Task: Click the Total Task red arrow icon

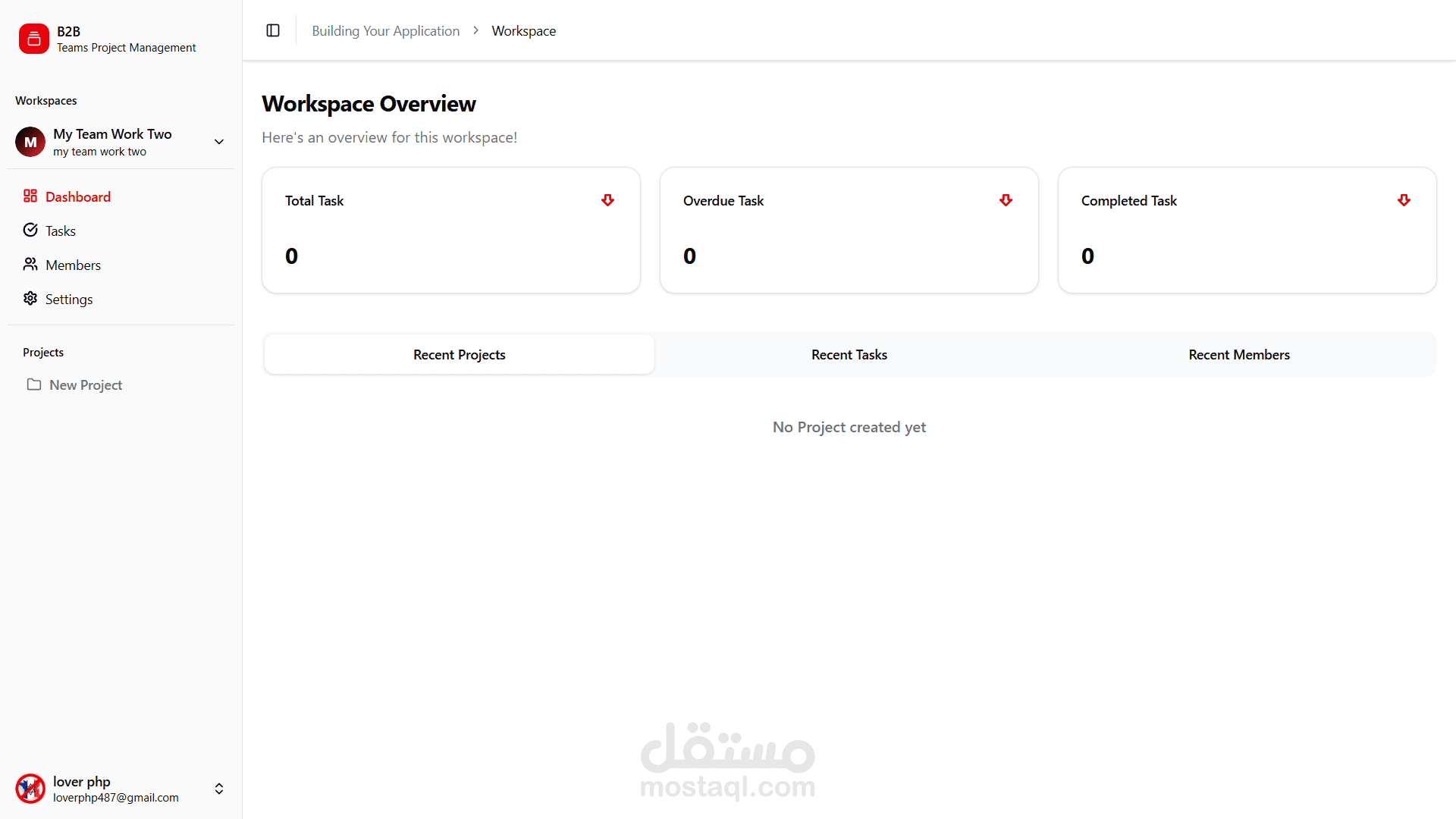Action: point(607,200)
